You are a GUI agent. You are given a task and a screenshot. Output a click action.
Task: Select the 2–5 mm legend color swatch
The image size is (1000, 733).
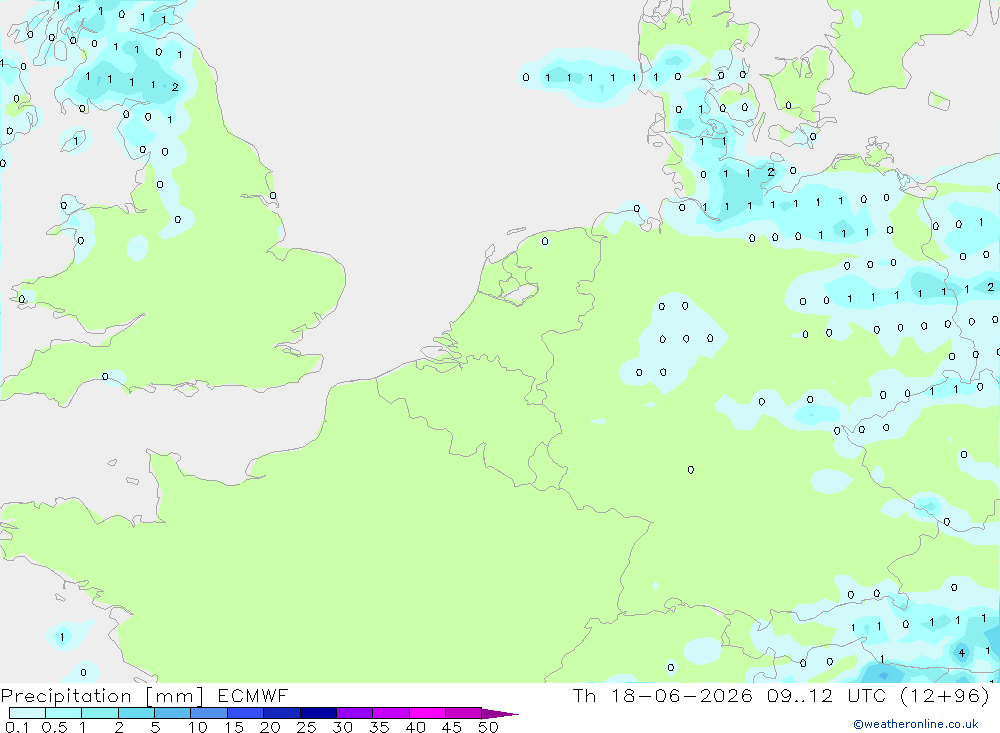pyautogui.click(x=136, y=713)
